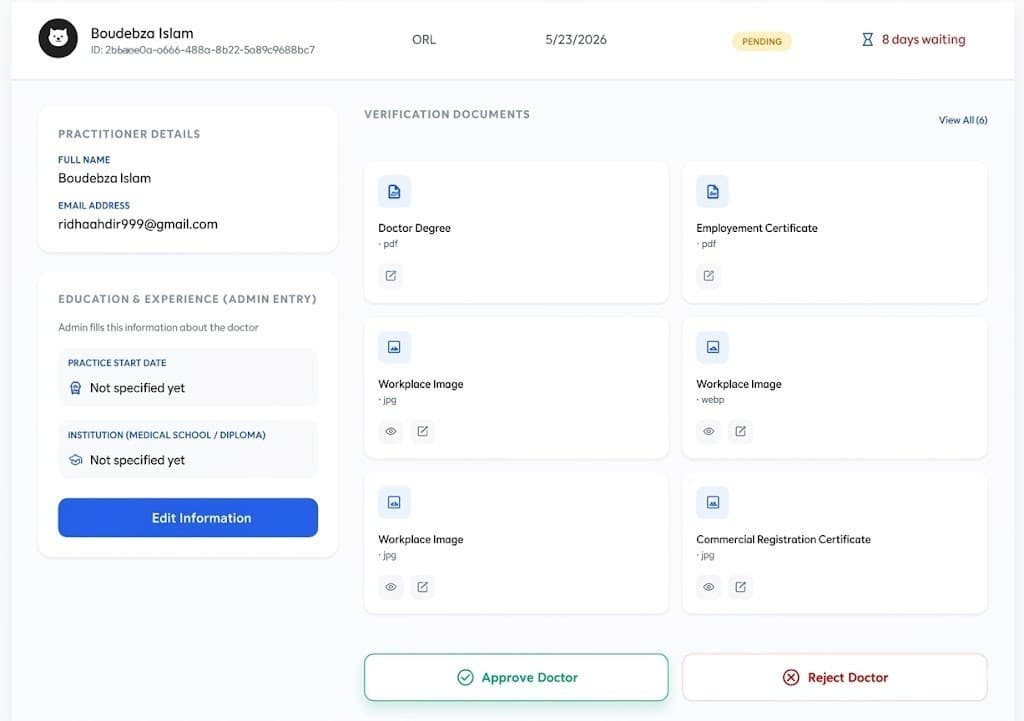1024x721 pixels.
Task: Click the image icon of the first jpg Workplace Image
Action: [x=394, y=347]
